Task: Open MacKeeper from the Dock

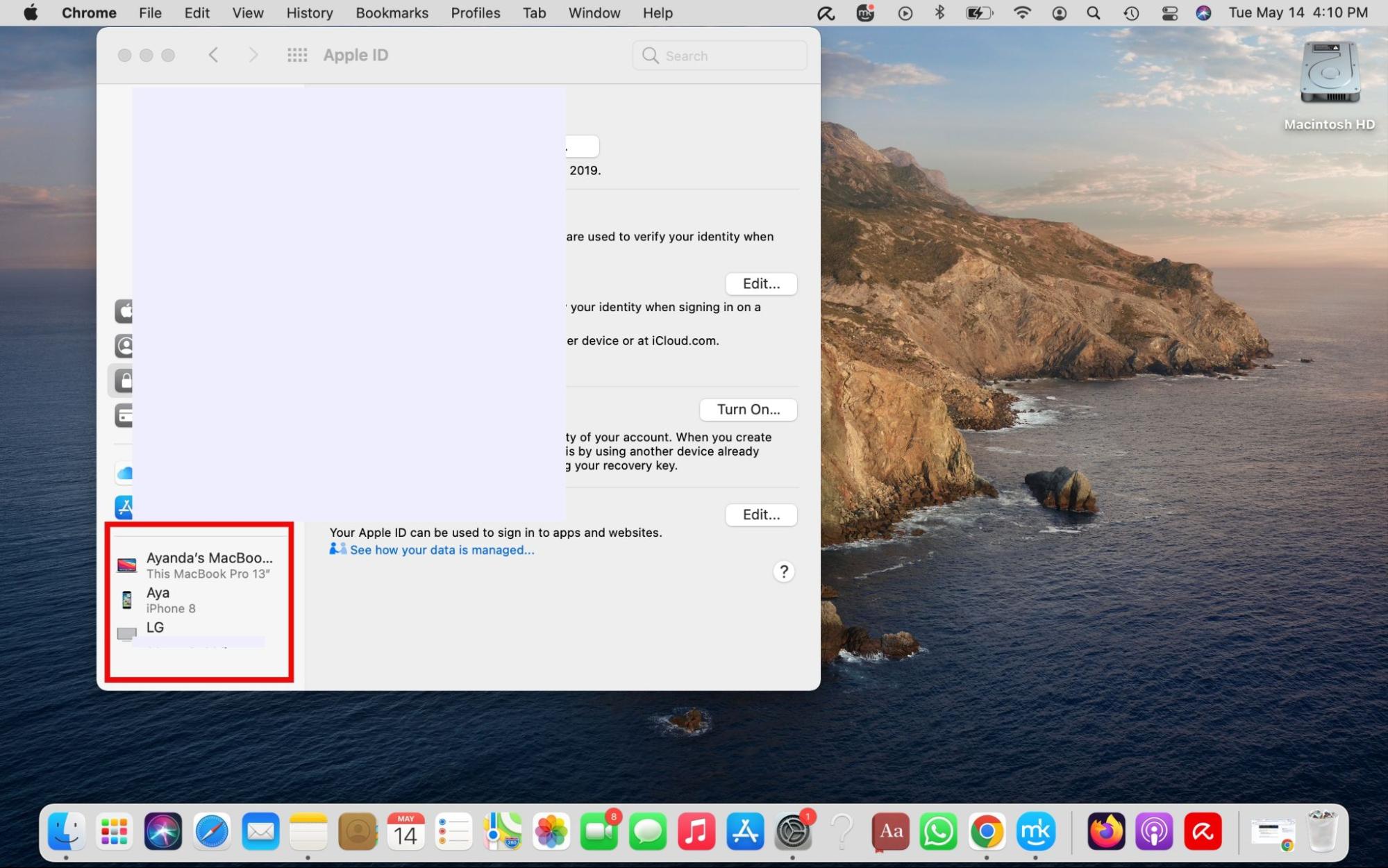Action: pos(1035,831)
